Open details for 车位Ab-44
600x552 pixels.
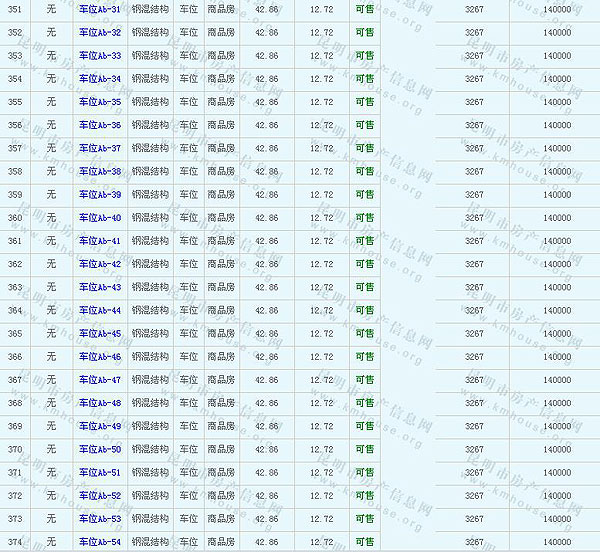pyautogui.click(x=100, y=311)
